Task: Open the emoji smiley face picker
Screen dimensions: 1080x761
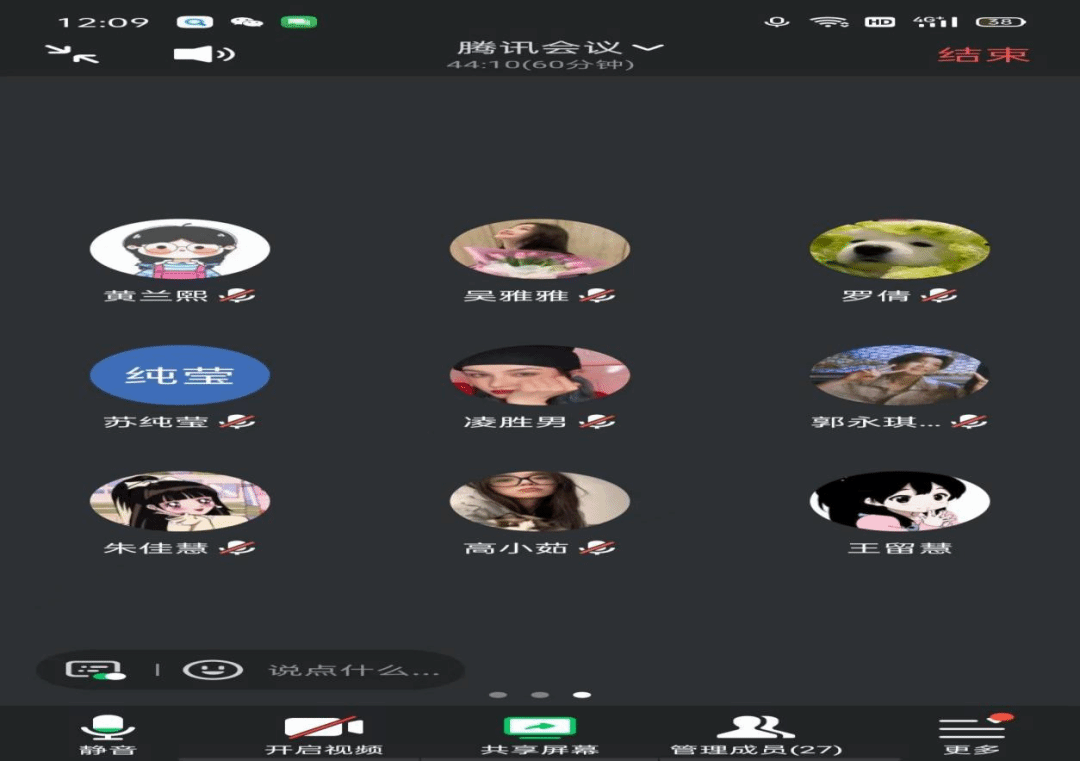Action: click(213, 669)
